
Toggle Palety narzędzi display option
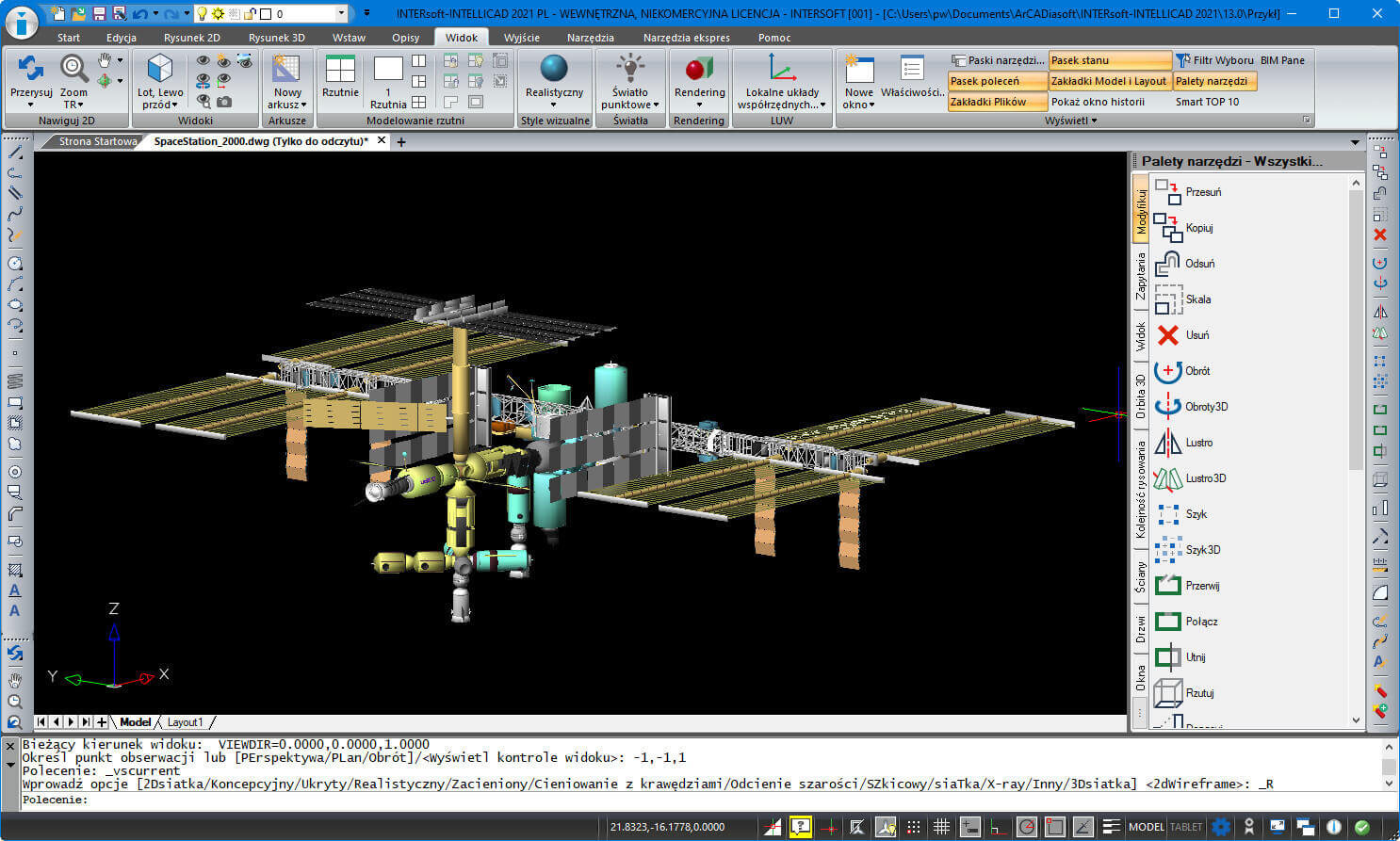click(1215, 81)
